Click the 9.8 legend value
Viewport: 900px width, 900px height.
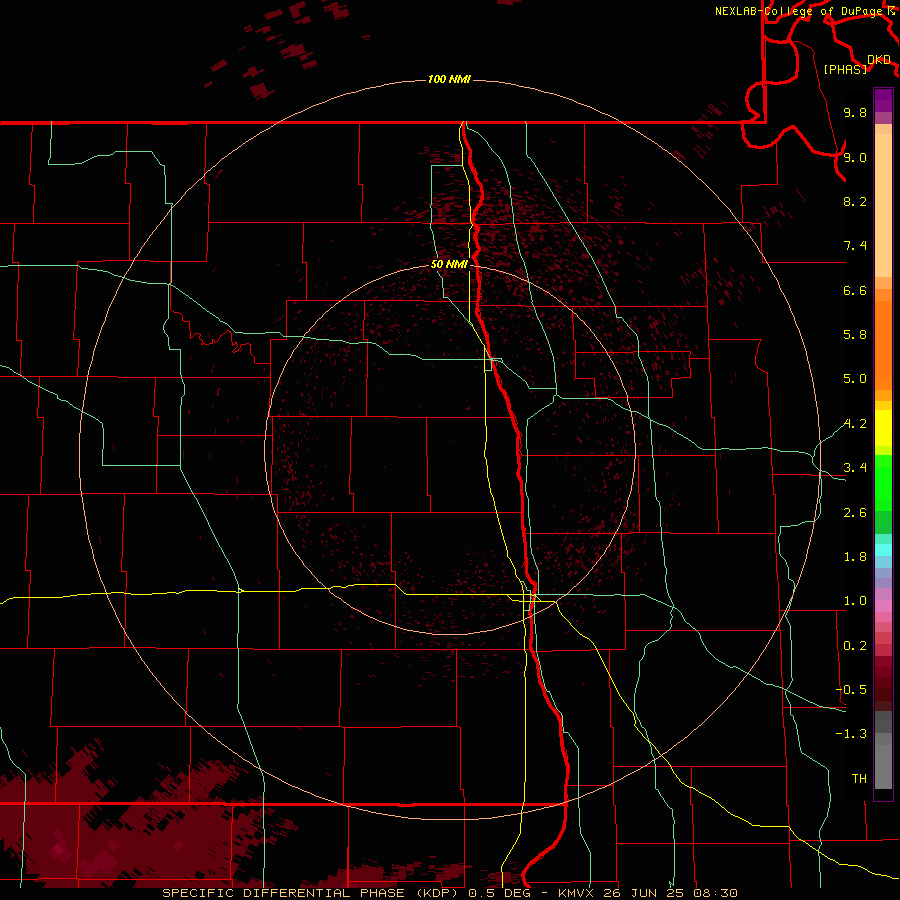pos(855,112)
